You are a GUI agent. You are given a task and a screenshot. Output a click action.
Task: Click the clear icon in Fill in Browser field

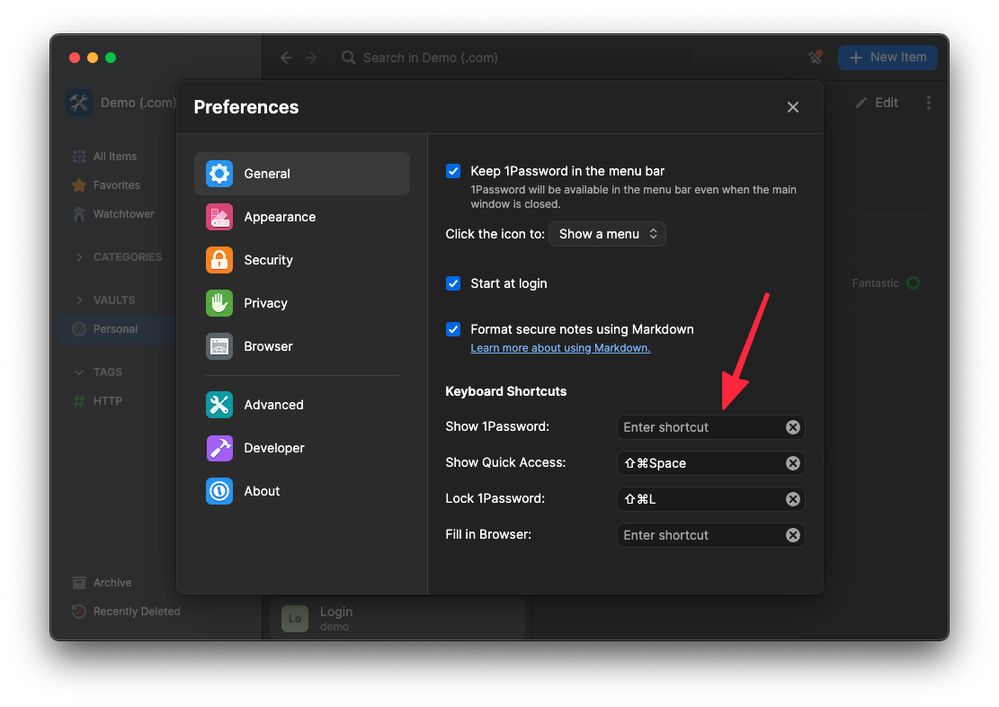(x=792, y=535)
